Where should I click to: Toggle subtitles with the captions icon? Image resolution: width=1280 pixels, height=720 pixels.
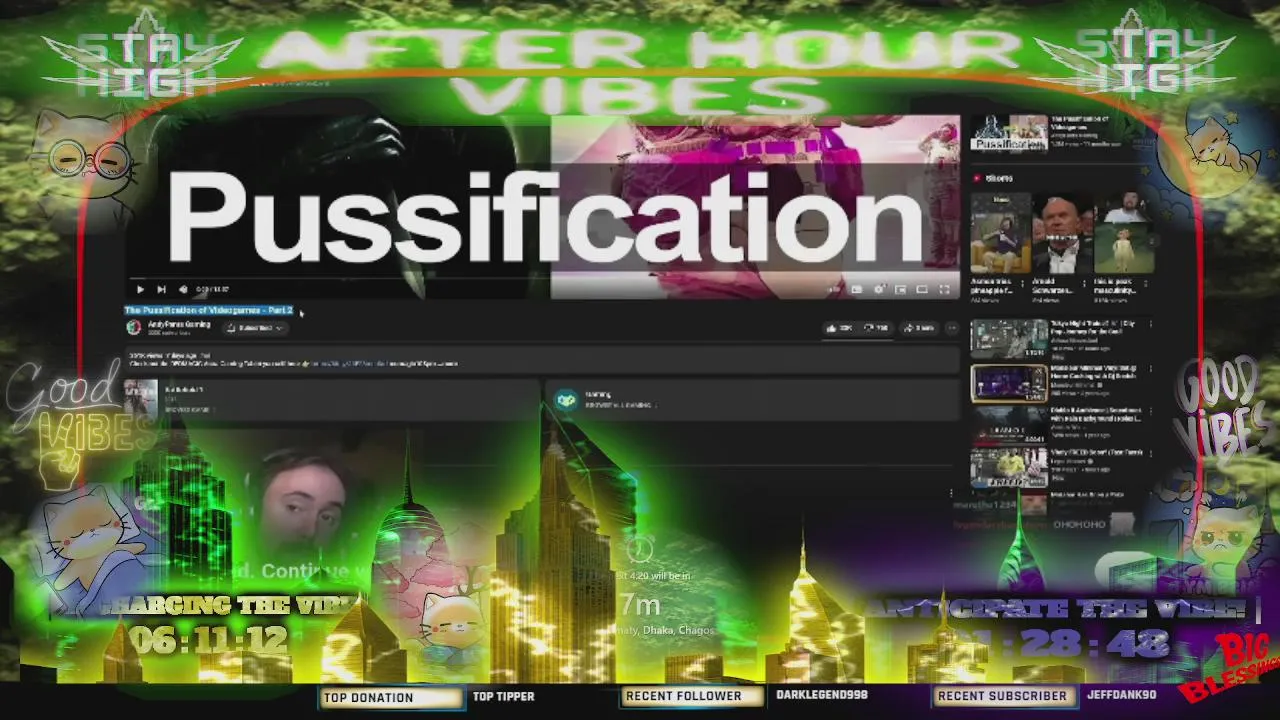tap(857, 290)
